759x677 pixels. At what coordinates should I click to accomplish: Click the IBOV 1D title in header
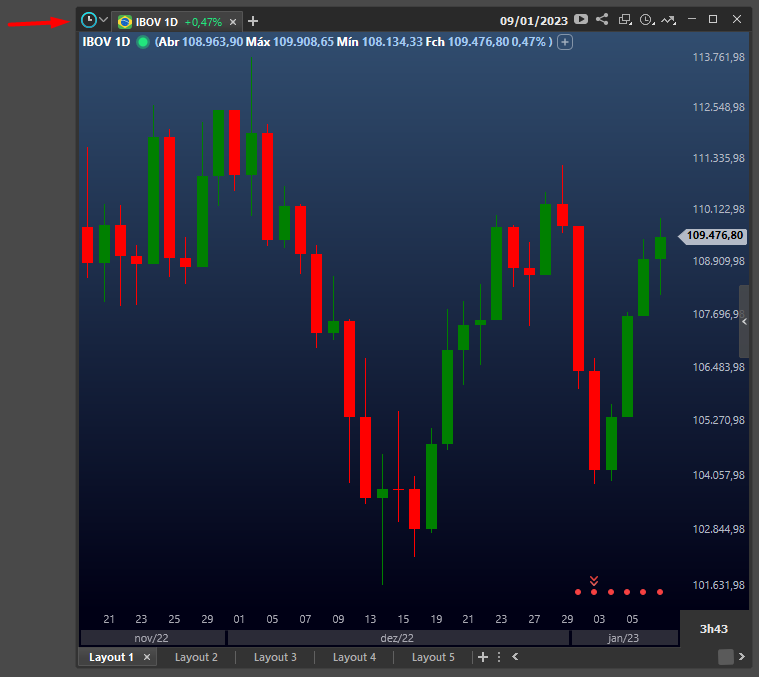pyautogui.click(x=106, y=42)
